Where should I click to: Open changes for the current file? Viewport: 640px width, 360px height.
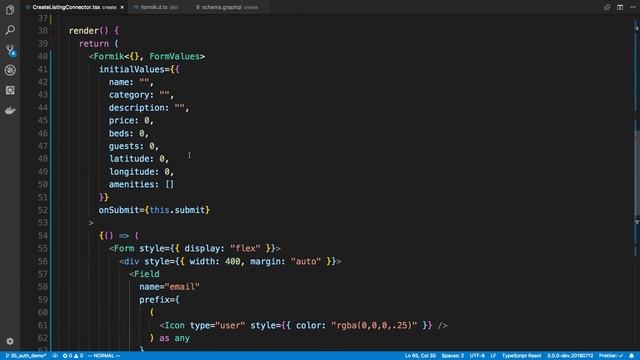pos(607,7)
